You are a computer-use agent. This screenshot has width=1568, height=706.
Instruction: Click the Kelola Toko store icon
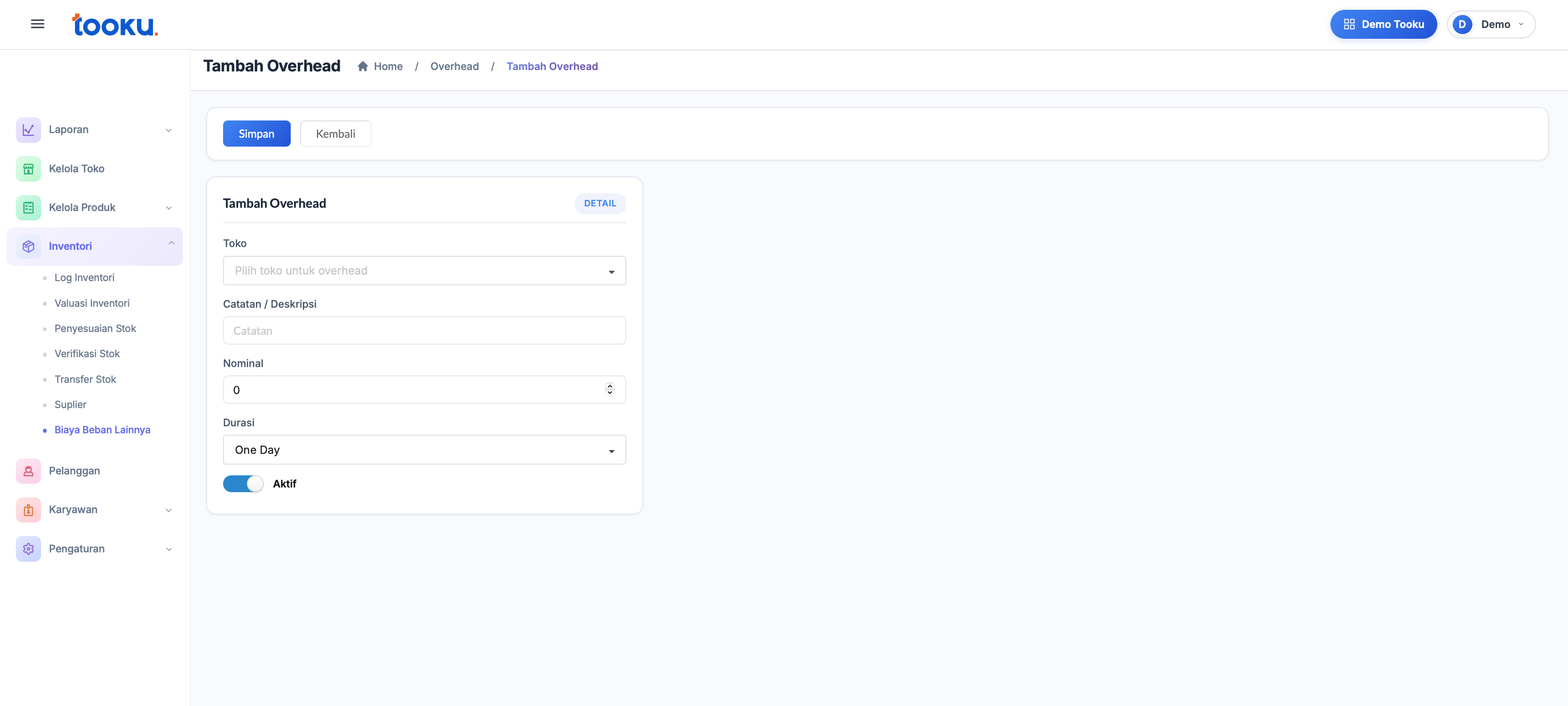(x=28, y=169)
